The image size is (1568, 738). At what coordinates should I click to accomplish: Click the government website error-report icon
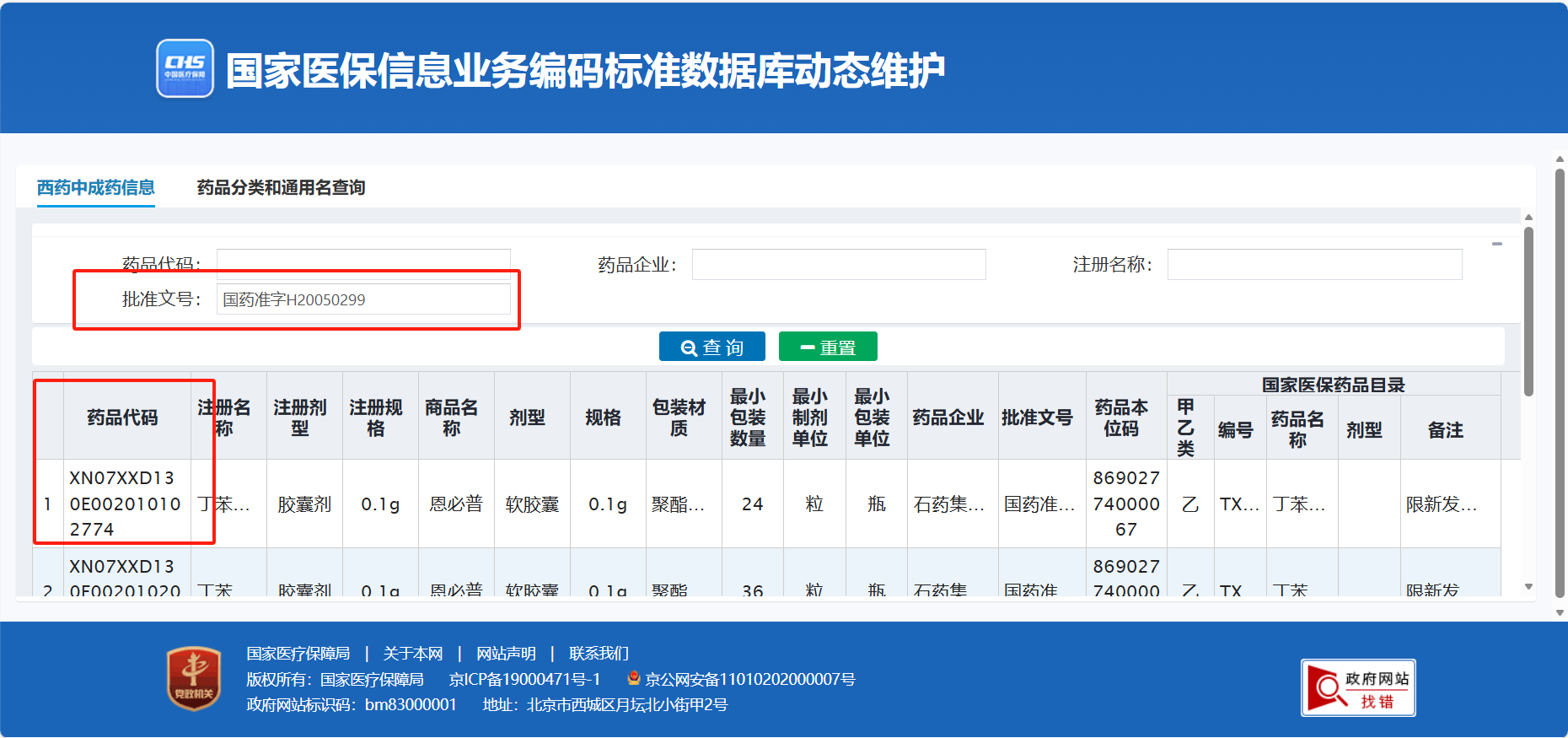pos(1357,687)
